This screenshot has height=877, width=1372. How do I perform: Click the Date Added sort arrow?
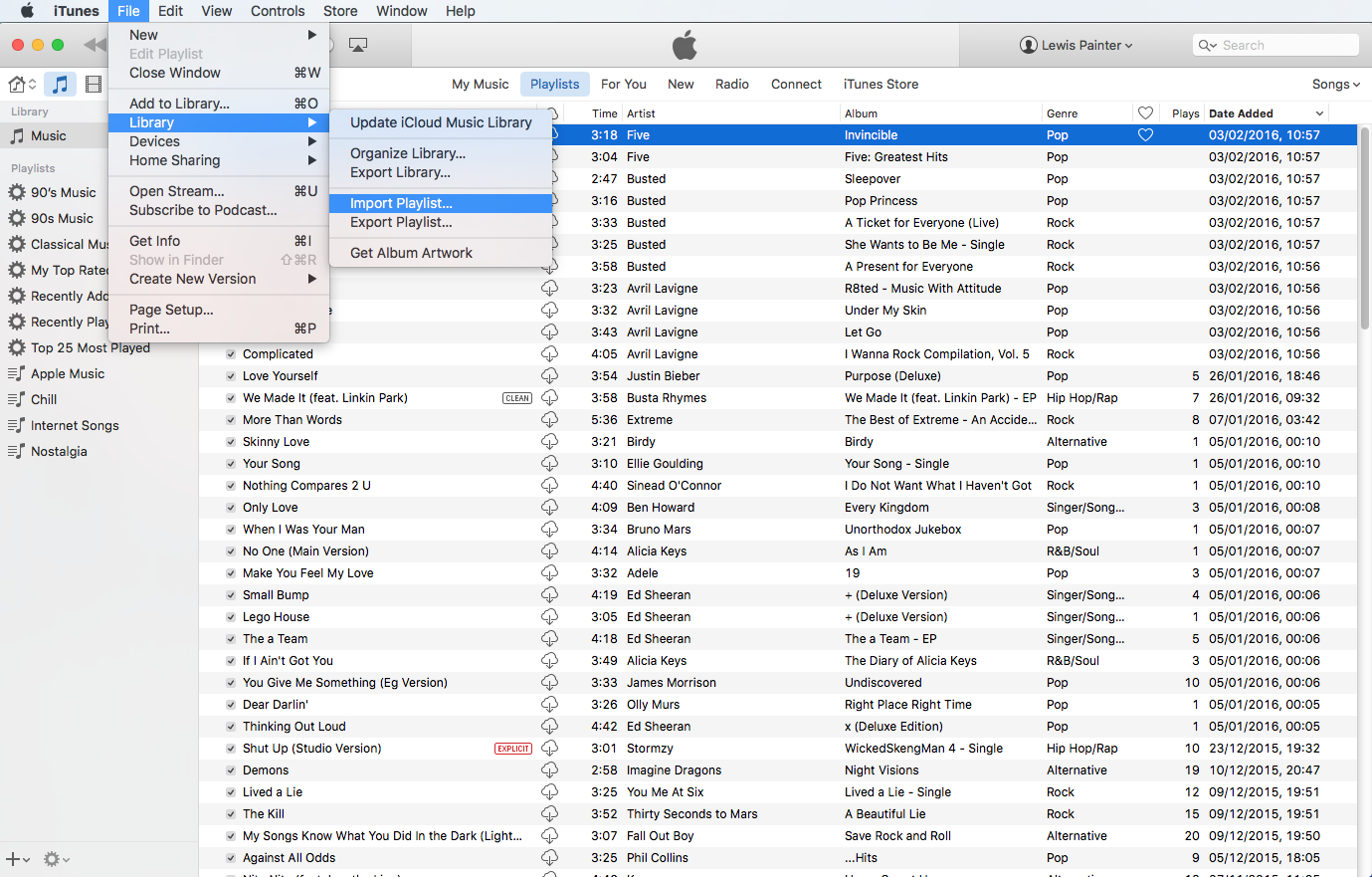coord(1319,113)
